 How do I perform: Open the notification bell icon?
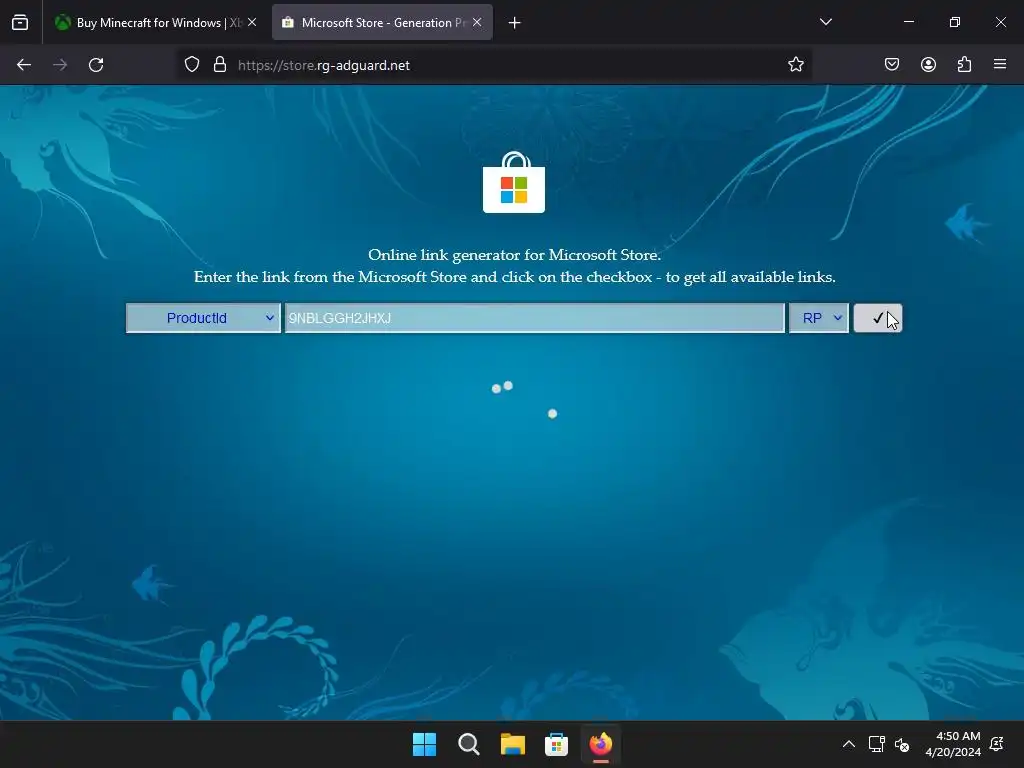[997, 744]
